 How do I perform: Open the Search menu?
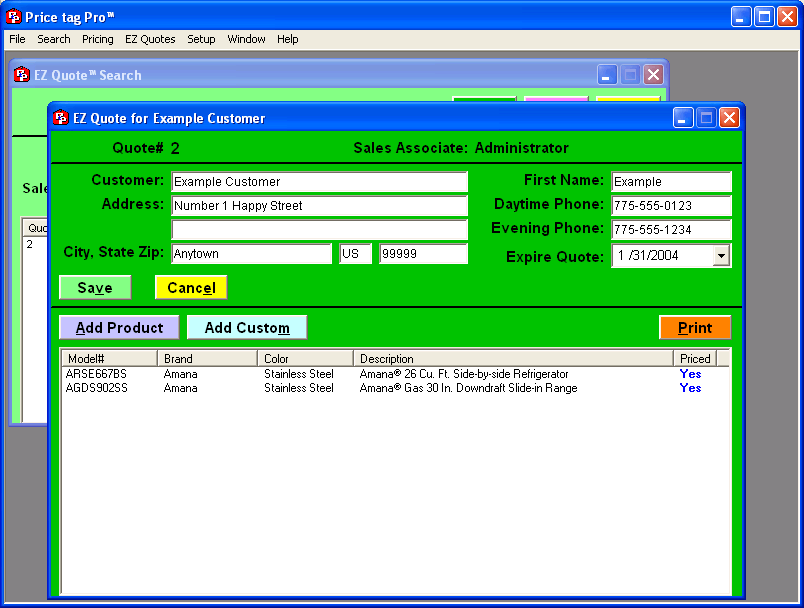[x=53, y=39]
